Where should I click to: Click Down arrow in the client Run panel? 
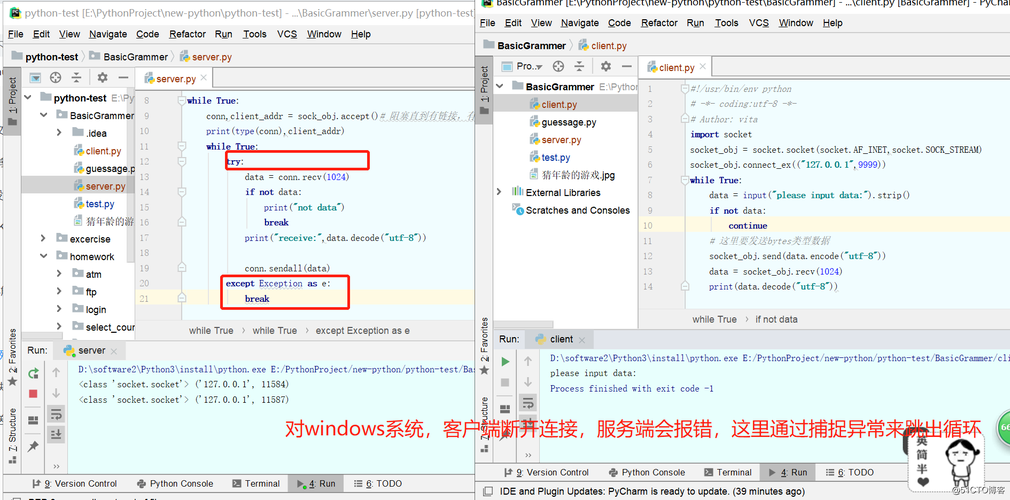tap(528, 383)
